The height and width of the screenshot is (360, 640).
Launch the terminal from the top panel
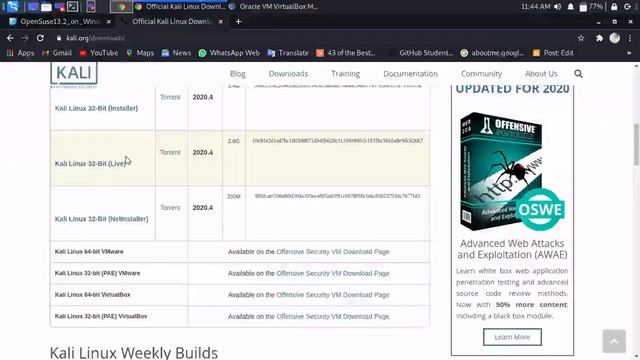(73, 6)
